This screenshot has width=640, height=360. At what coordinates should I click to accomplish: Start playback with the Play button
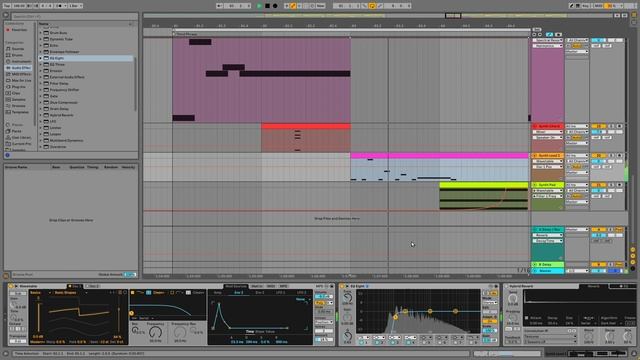click(x=259, y=6)
